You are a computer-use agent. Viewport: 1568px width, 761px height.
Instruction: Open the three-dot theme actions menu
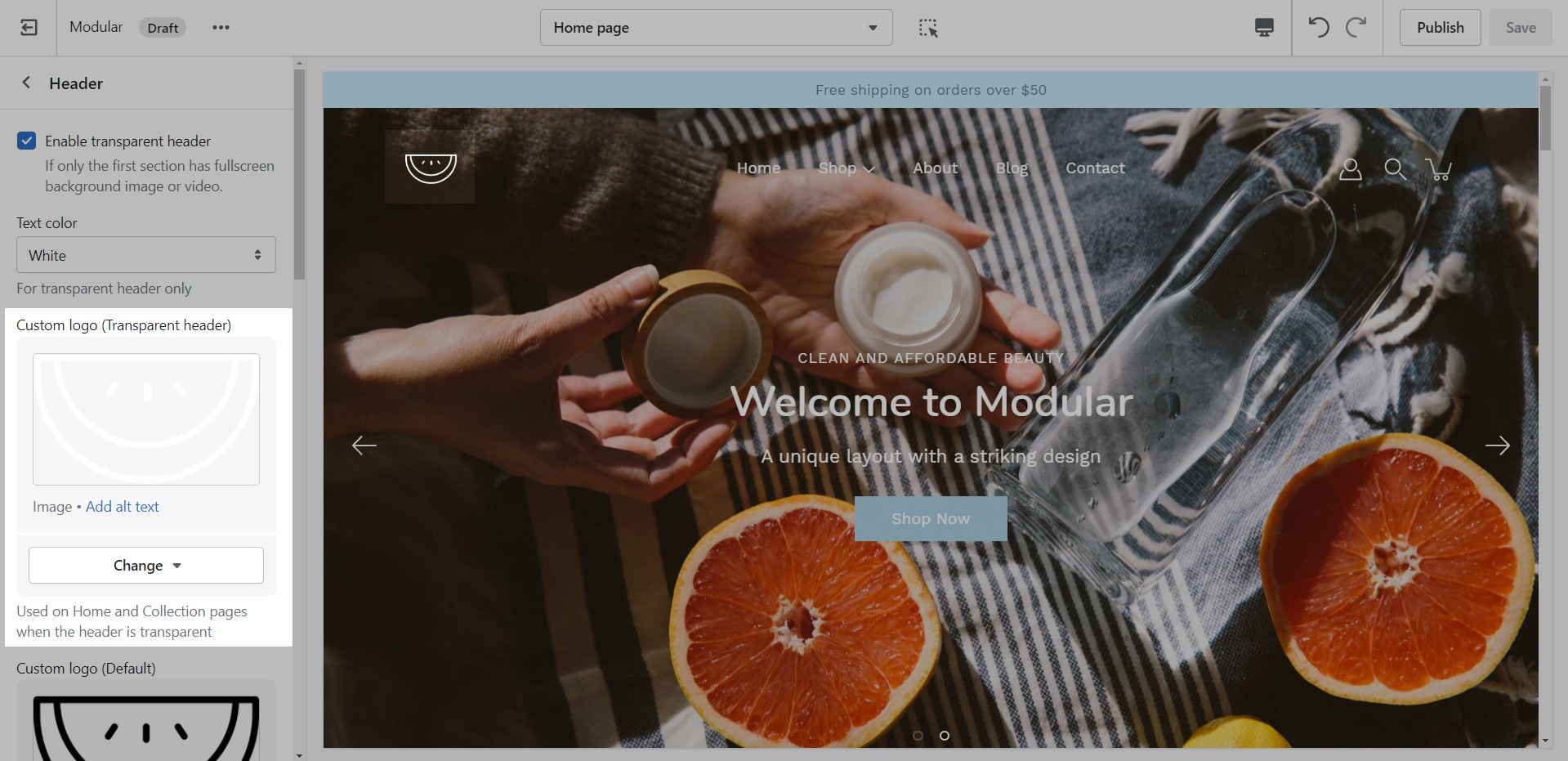[x=221, y=28]
